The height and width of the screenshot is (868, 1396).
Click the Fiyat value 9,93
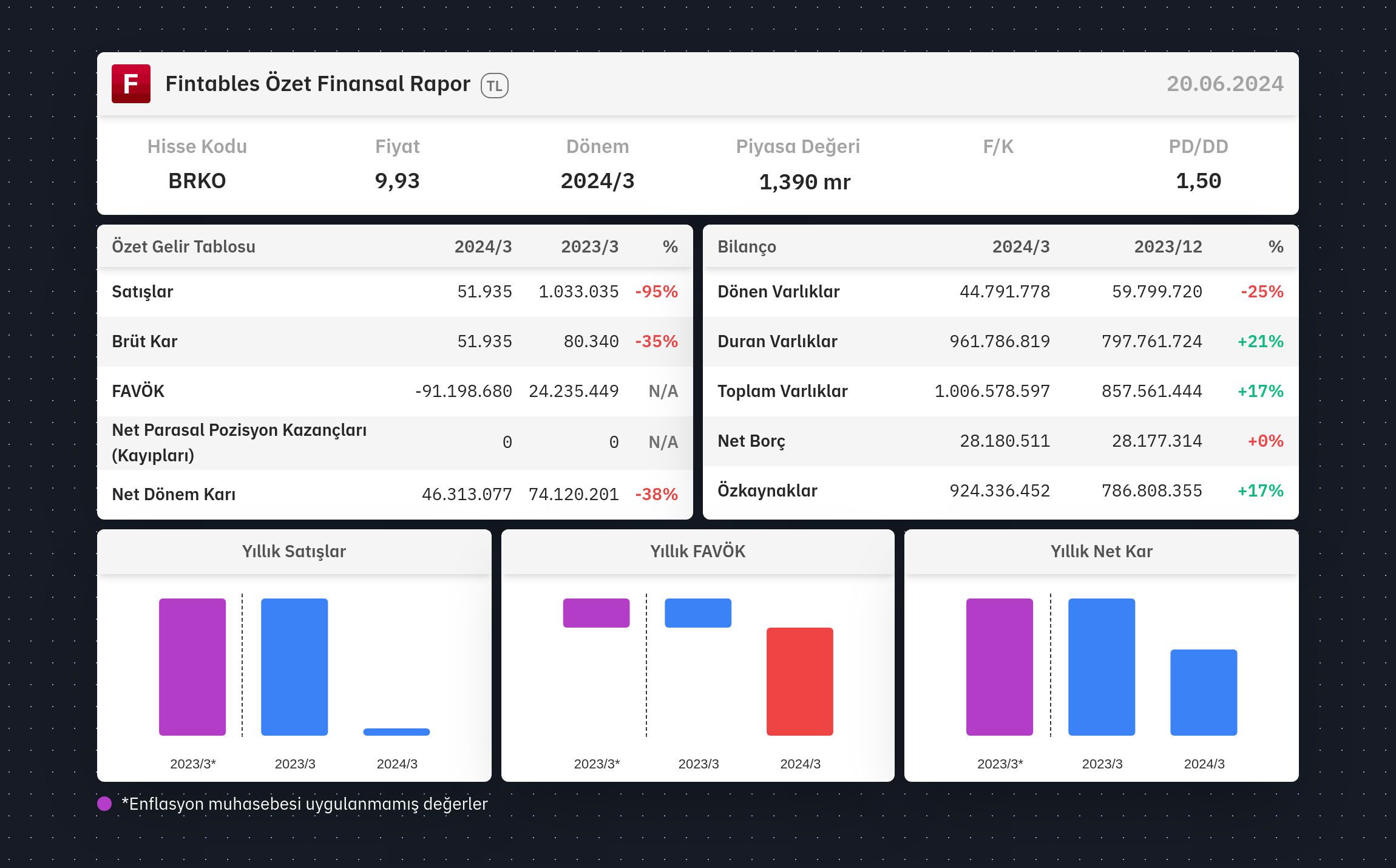point(398,181)
